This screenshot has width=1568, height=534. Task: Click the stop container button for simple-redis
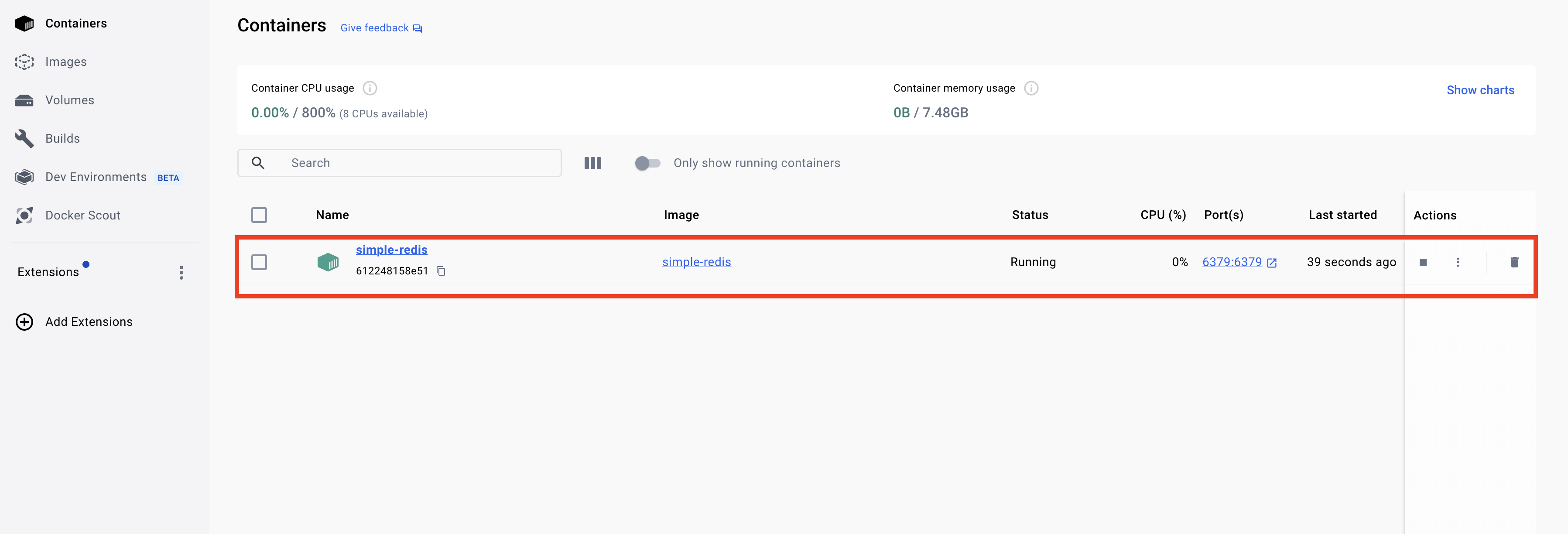click(x=1423, y=263)
